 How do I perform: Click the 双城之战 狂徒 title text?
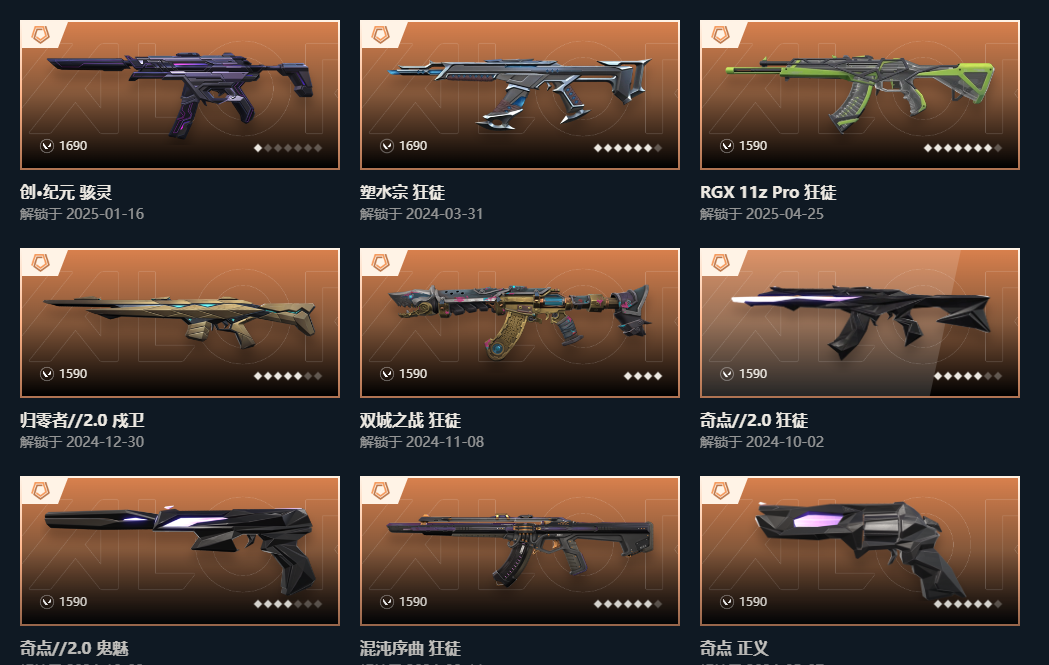(x=410, y=420)
